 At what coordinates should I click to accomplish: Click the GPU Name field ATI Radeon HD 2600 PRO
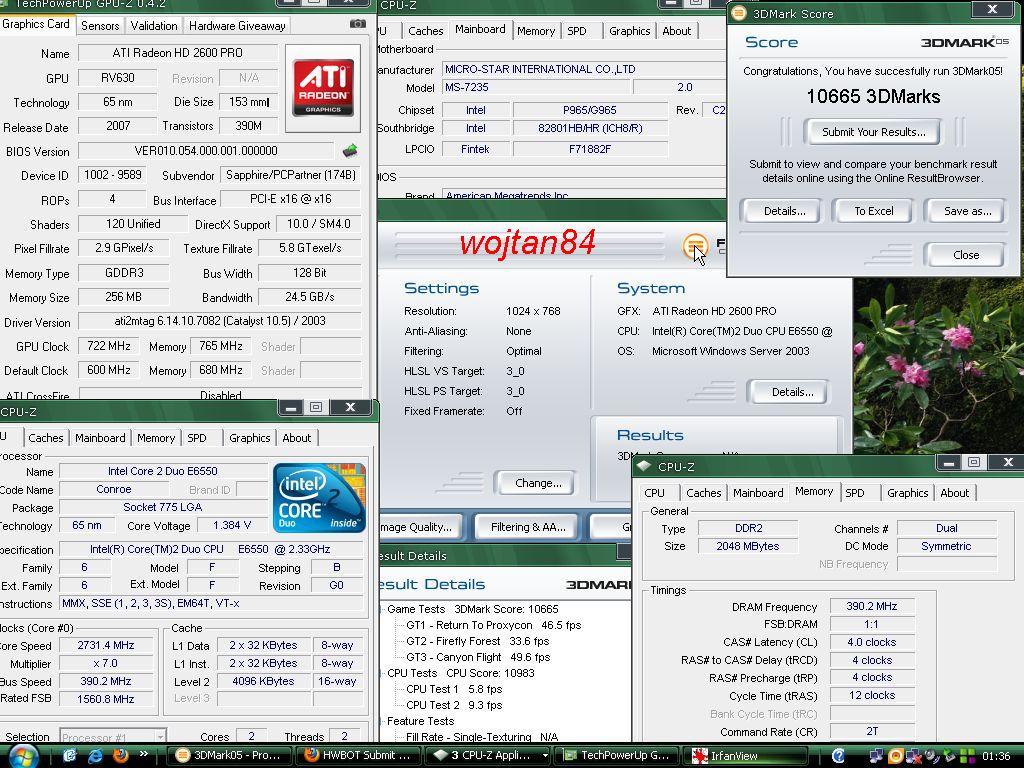tap(177, 53)
